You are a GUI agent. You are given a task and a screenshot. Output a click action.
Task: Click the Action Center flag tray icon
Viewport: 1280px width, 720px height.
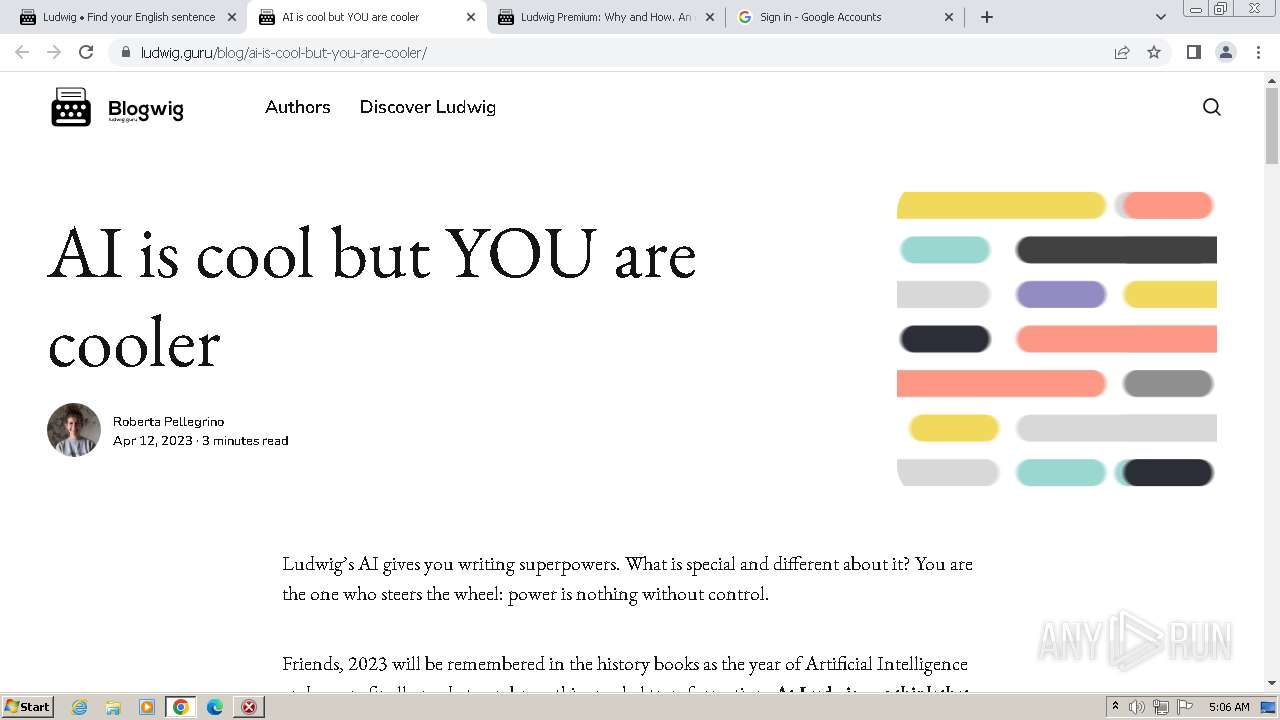point(1185,707)
